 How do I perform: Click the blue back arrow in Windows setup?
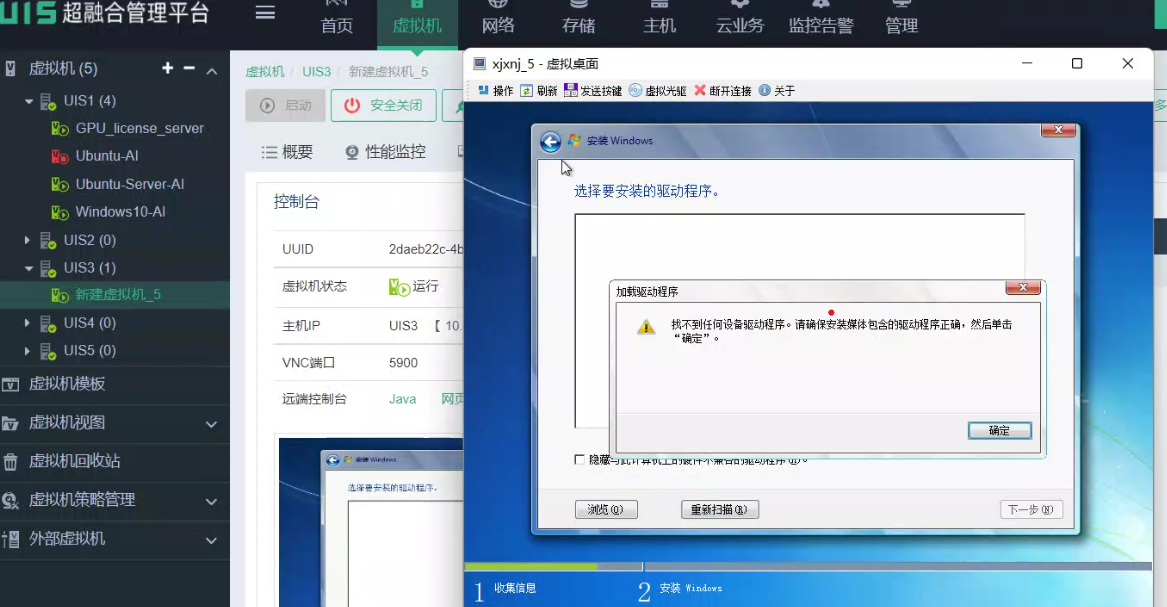tap(550, 141)
